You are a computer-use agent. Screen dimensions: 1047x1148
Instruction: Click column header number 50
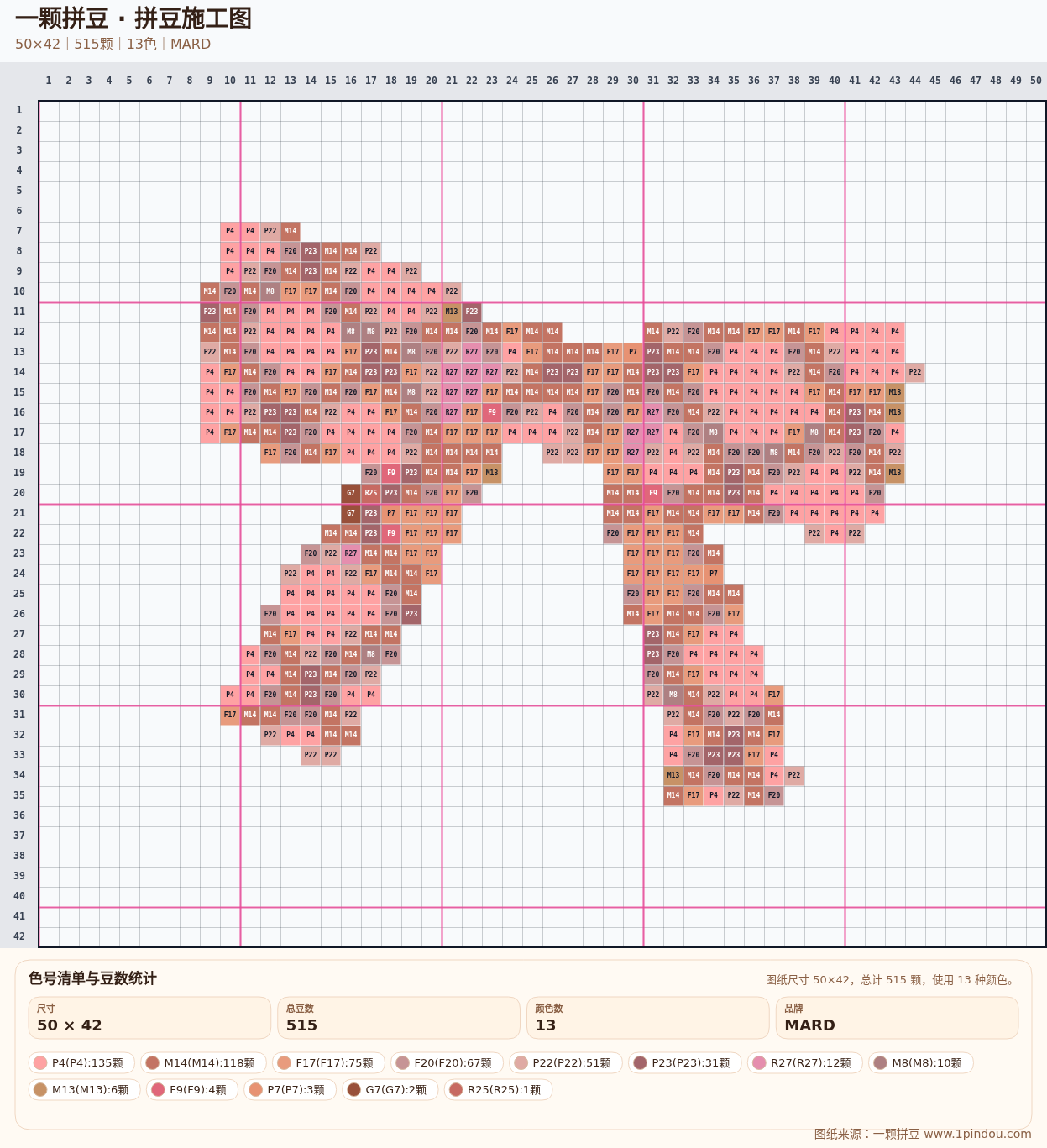pos(1036,81)
